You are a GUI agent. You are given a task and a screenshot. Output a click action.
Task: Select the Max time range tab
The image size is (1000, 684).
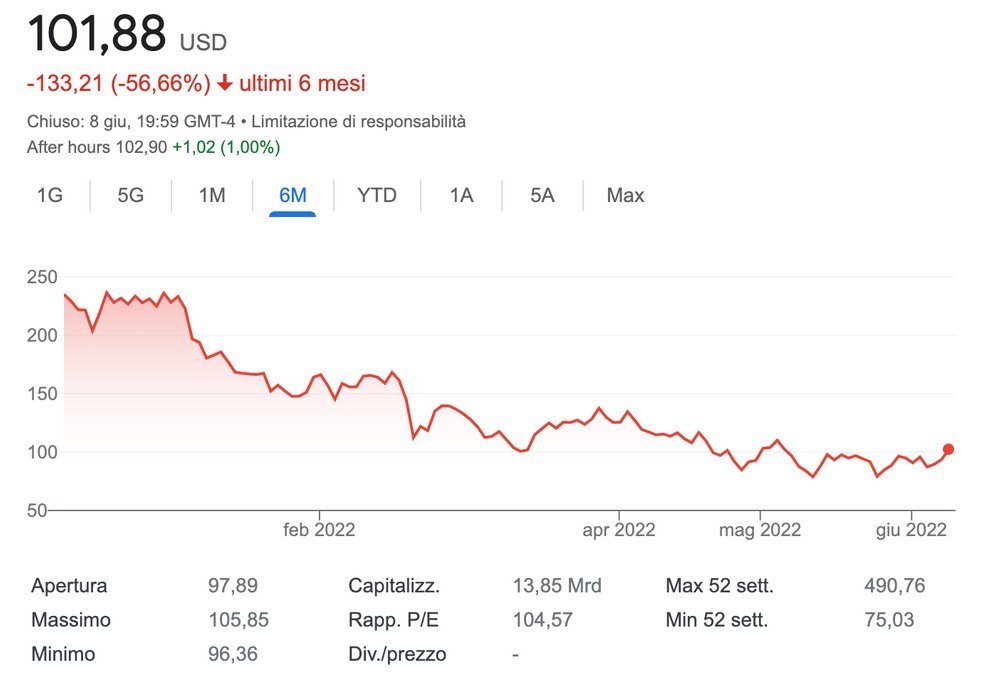pos(625,196)
